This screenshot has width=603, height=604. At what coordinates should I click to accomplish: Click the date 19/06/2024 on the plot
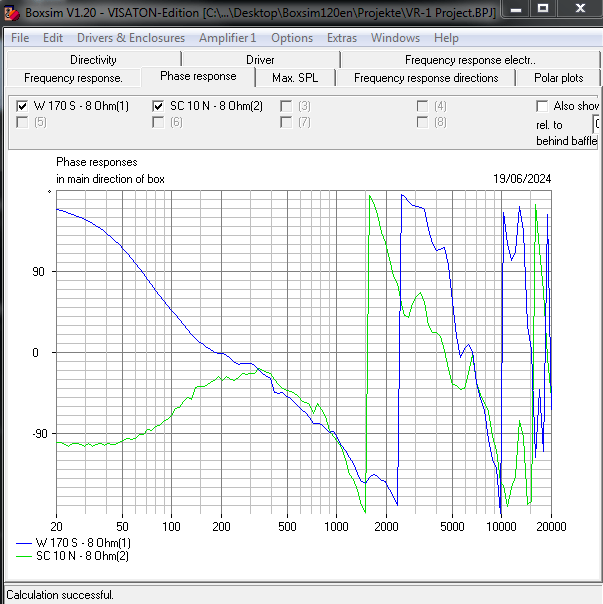click(522, 179)
